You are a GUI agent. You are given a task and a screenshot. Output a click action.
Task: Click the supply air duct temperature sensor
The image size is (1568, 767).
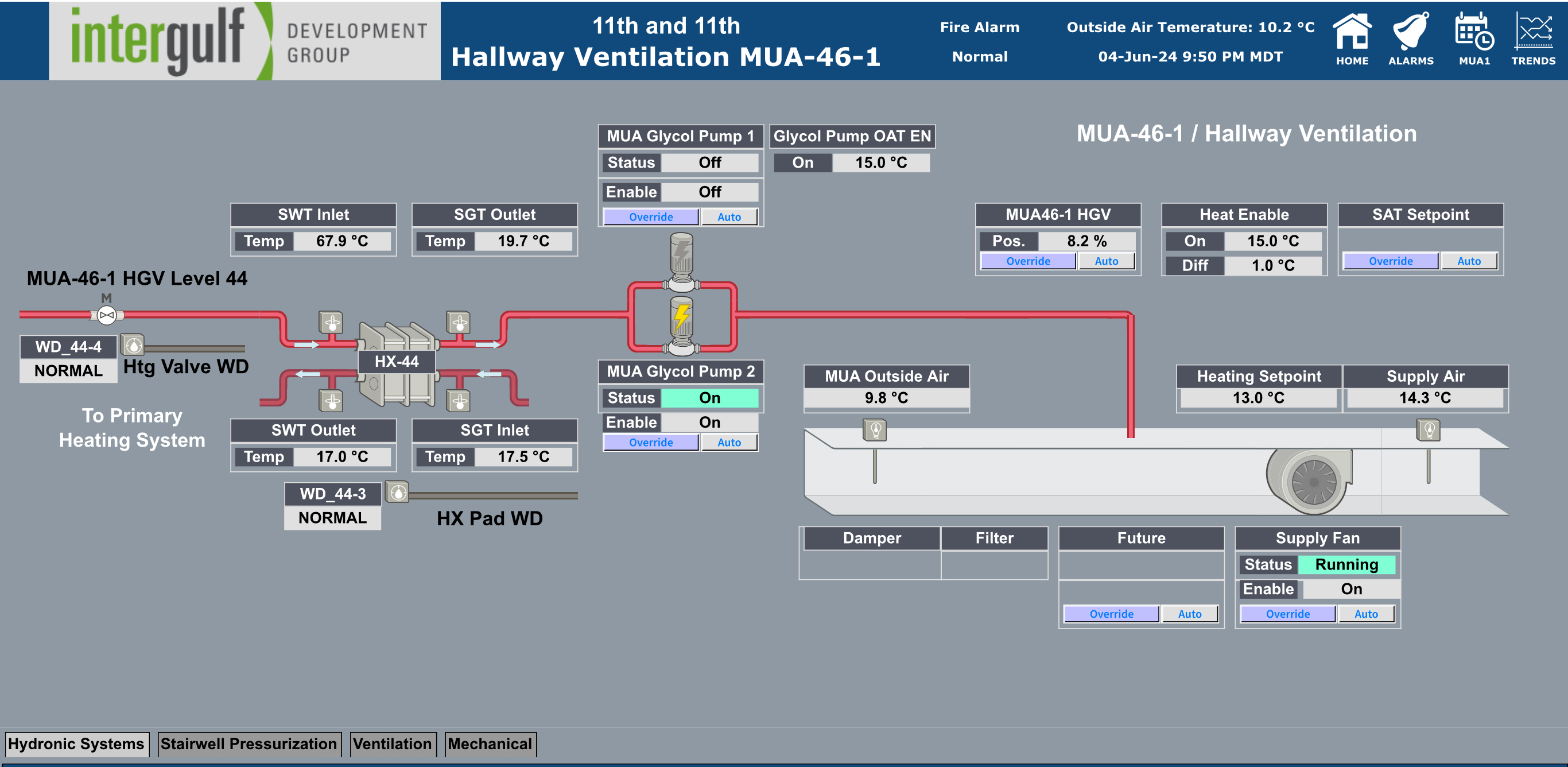[x=1428, y=431]
